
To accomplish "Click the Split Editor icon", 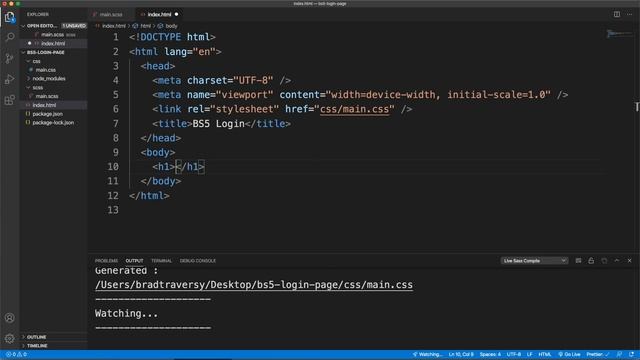I will 617,14.
